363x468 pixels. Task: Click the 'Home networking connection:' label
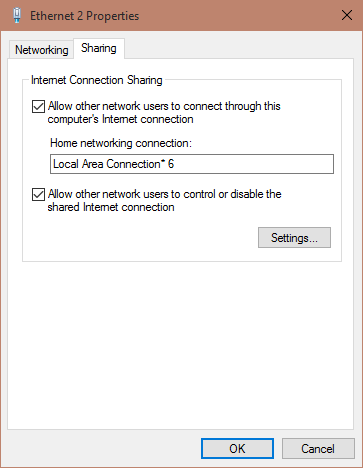click(121, 143)
